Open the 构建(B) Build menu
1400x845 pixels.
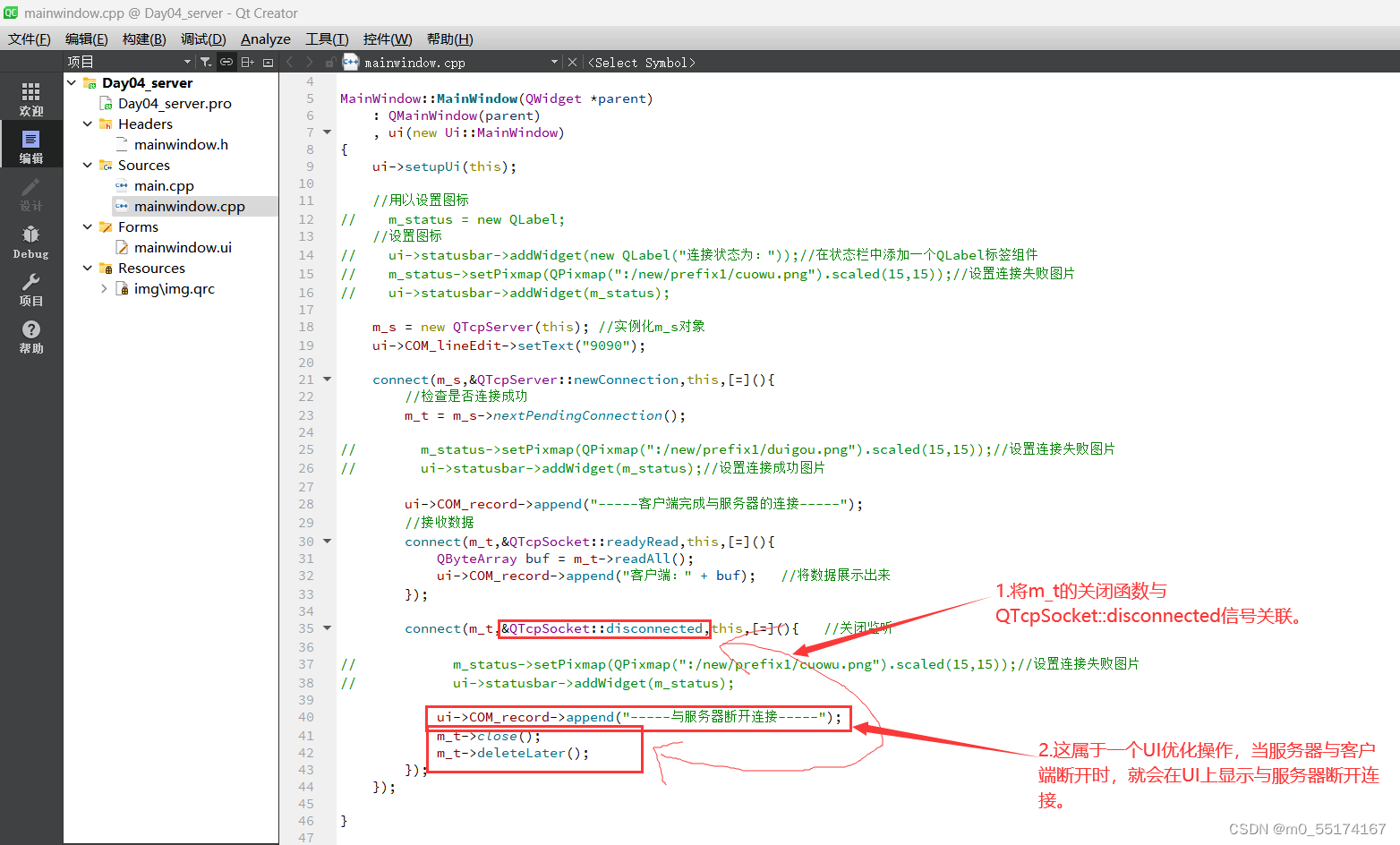(x=143, y=38)
